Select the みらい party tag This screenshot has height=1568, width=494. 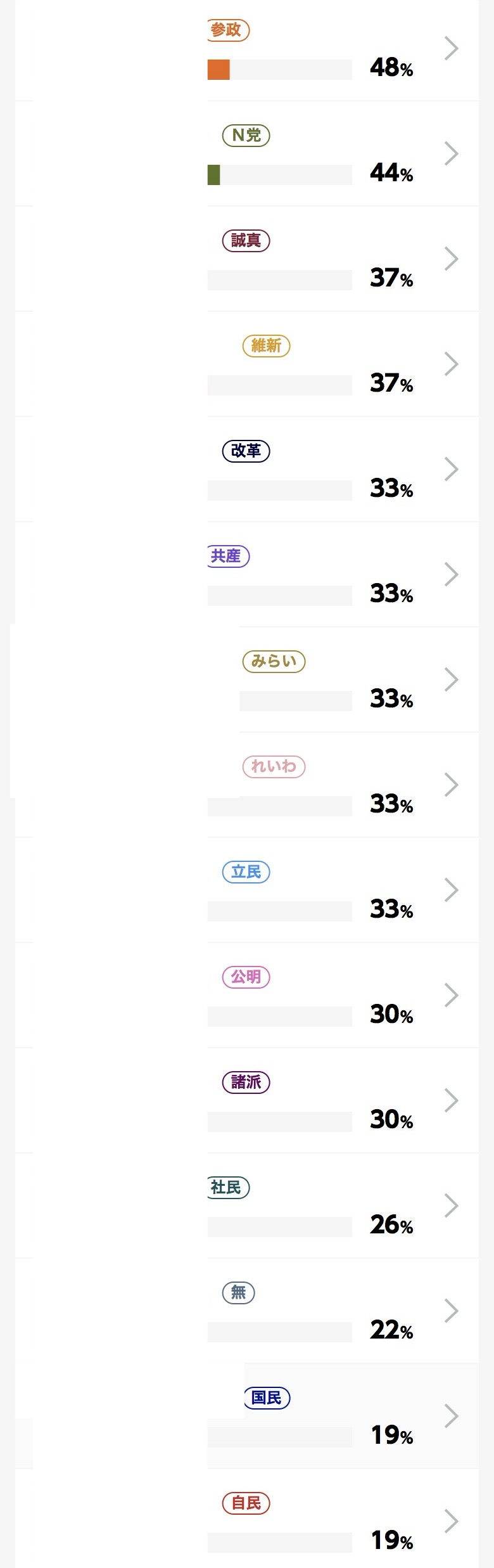click(x=274, y=661)
